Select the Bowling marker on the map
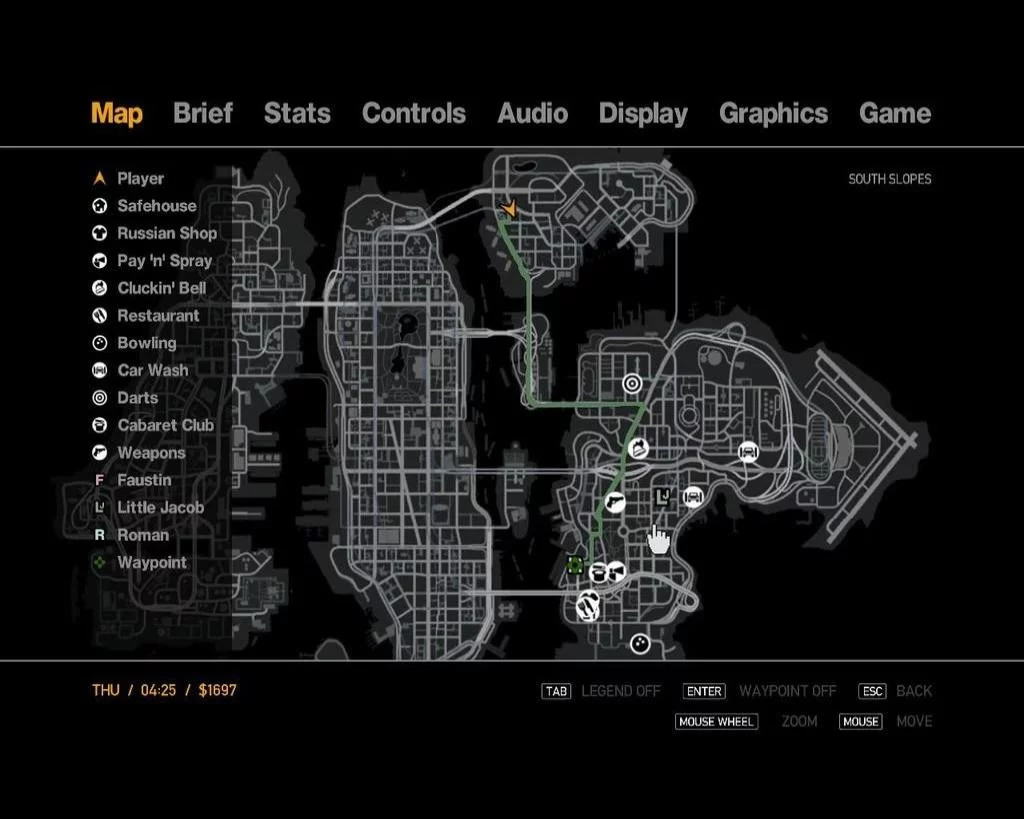 click(x=640, y=645)
